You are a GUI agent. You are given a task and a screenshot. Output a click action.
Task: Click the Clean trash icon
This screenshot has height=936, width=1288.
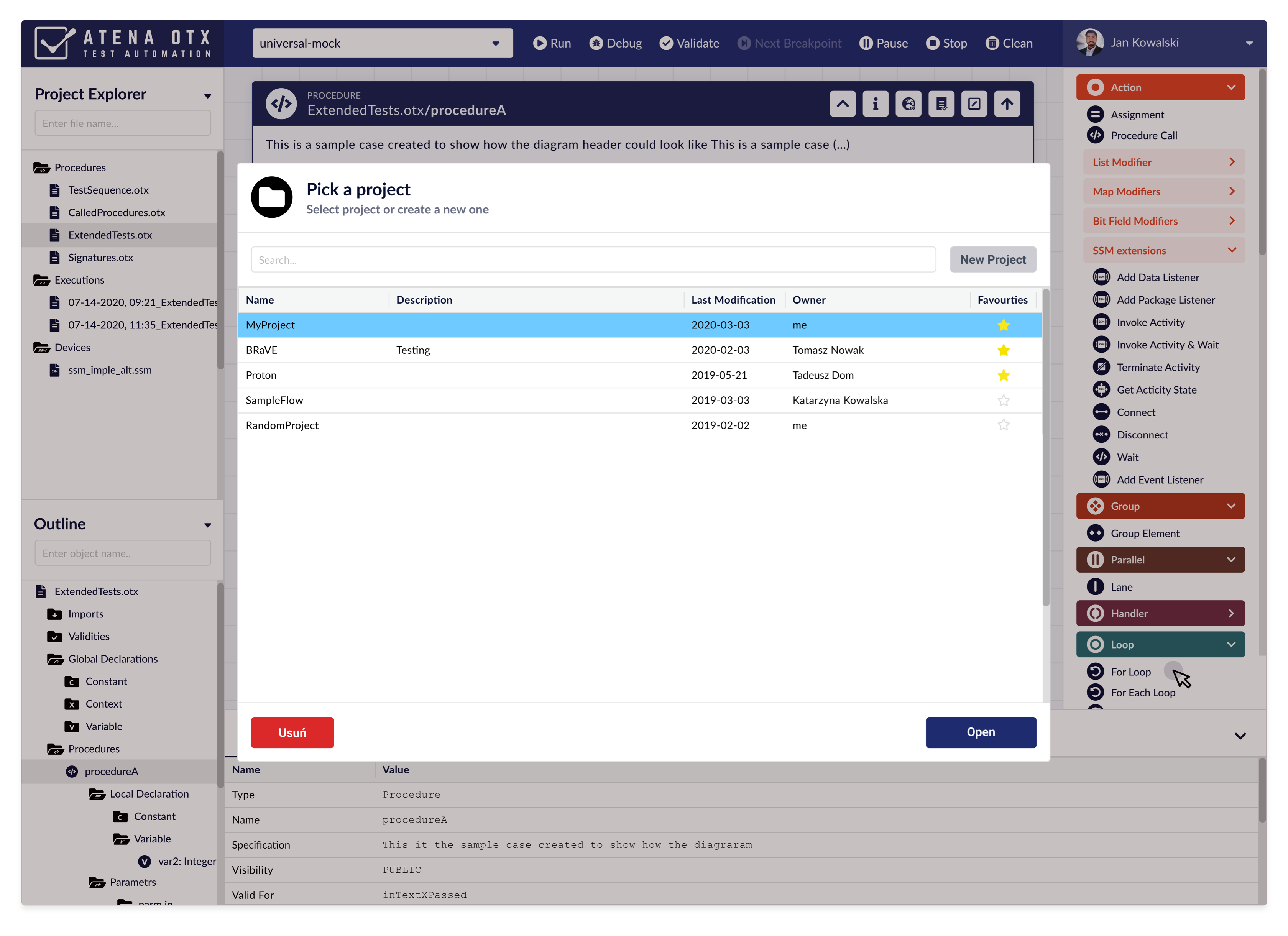pyautogui.click(x=992, y=43)
